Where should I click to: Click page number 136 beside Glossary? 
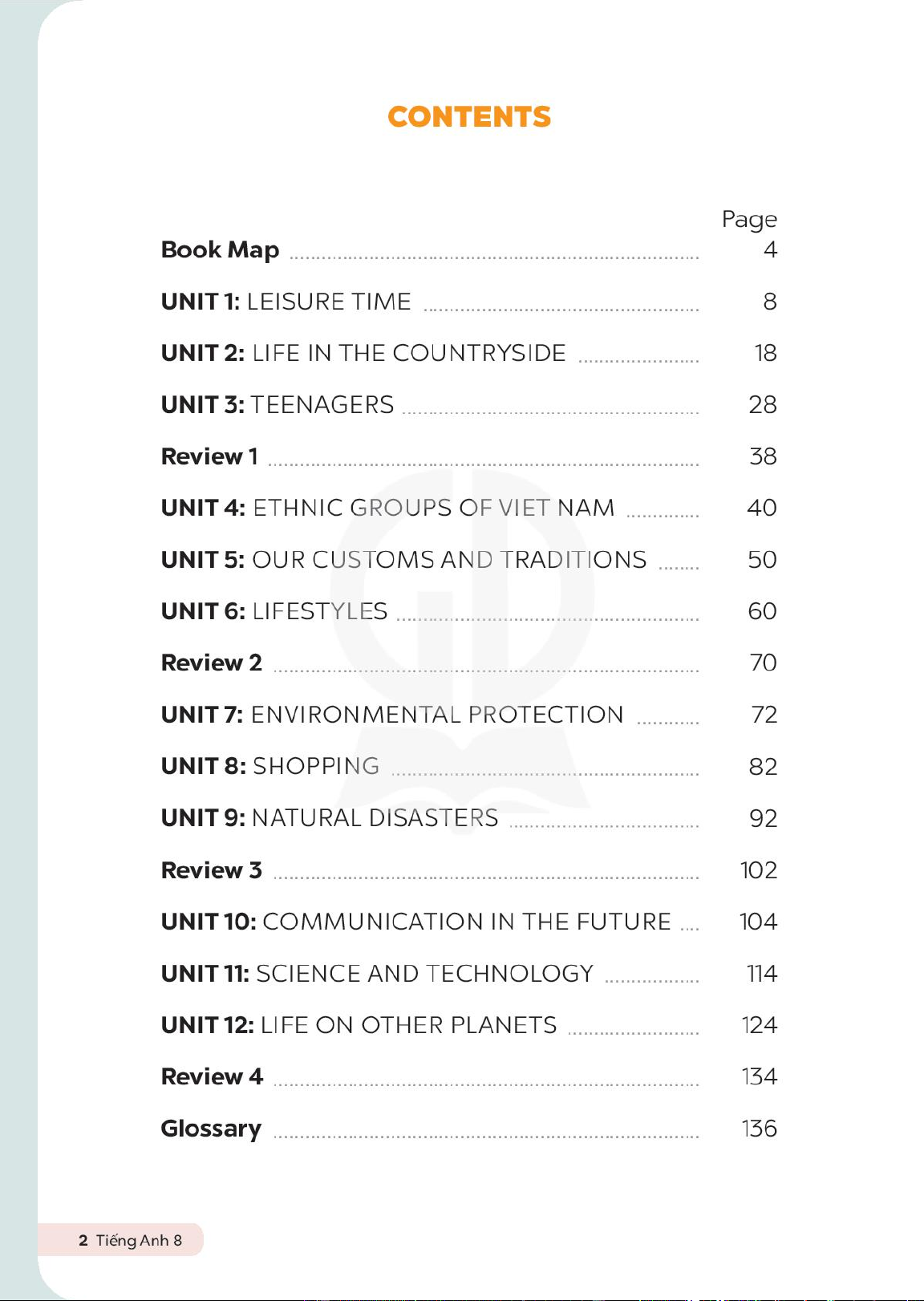coord(759,1129)
